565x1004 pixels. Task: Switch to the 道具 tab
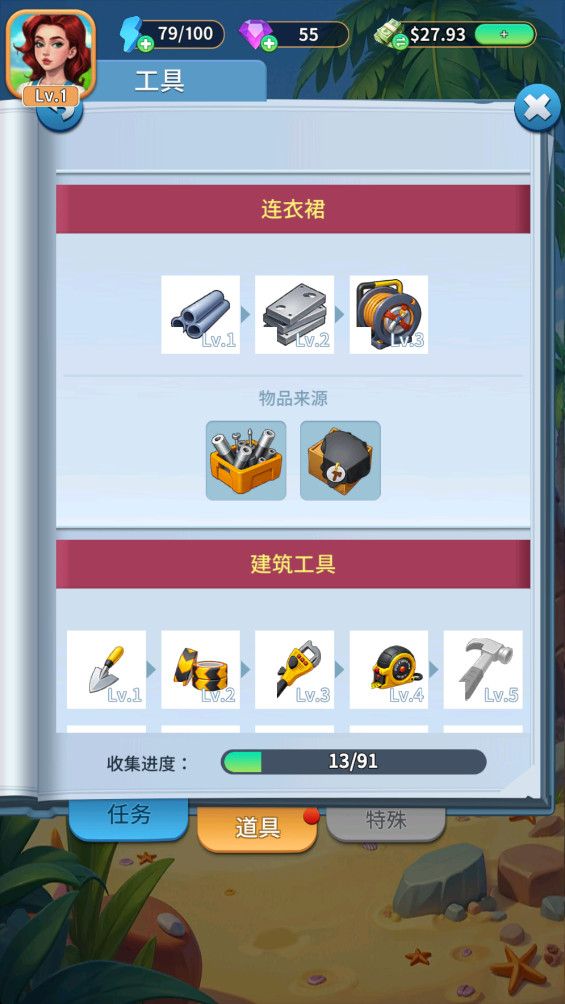(258, 828)
